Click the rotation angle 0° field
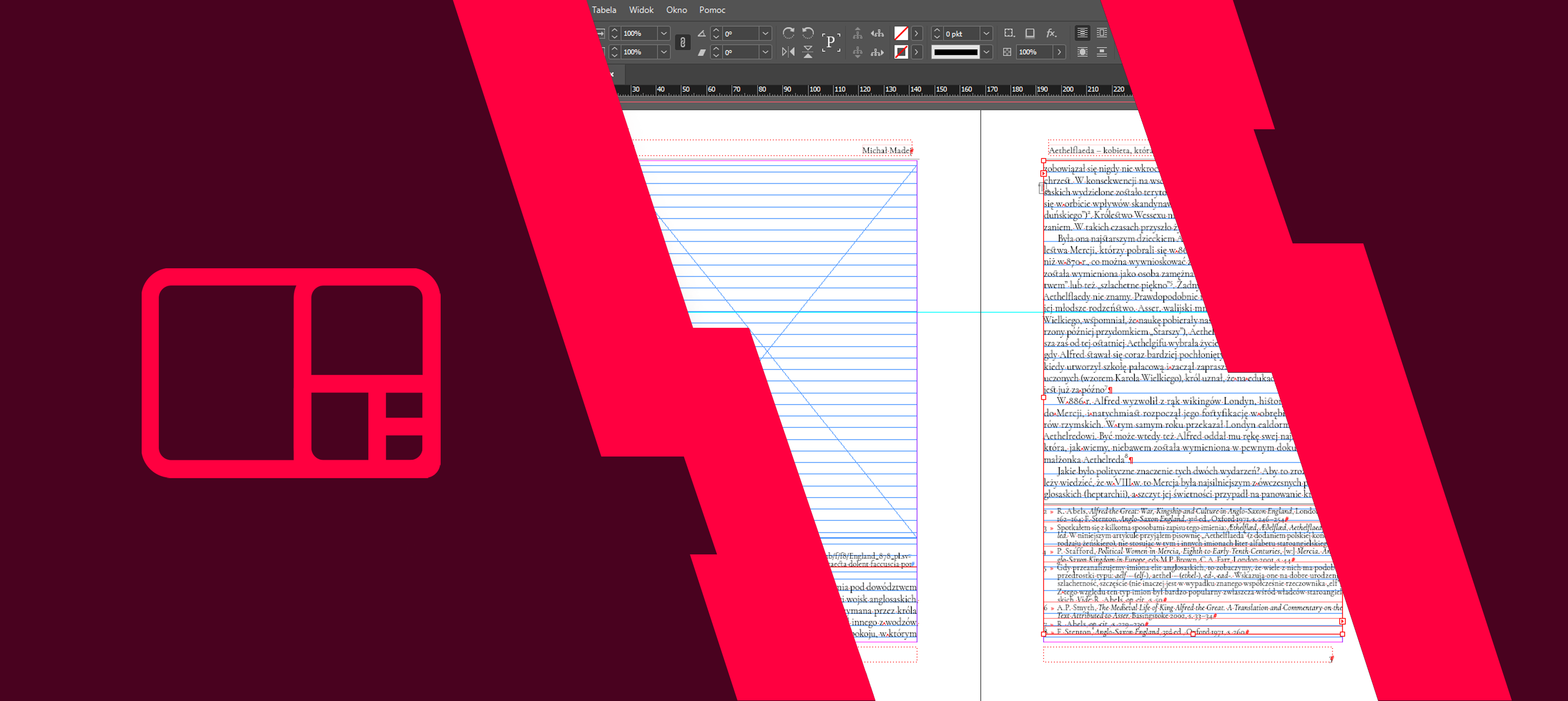The height and width of the screenshot is (701, 1568). 741,34
